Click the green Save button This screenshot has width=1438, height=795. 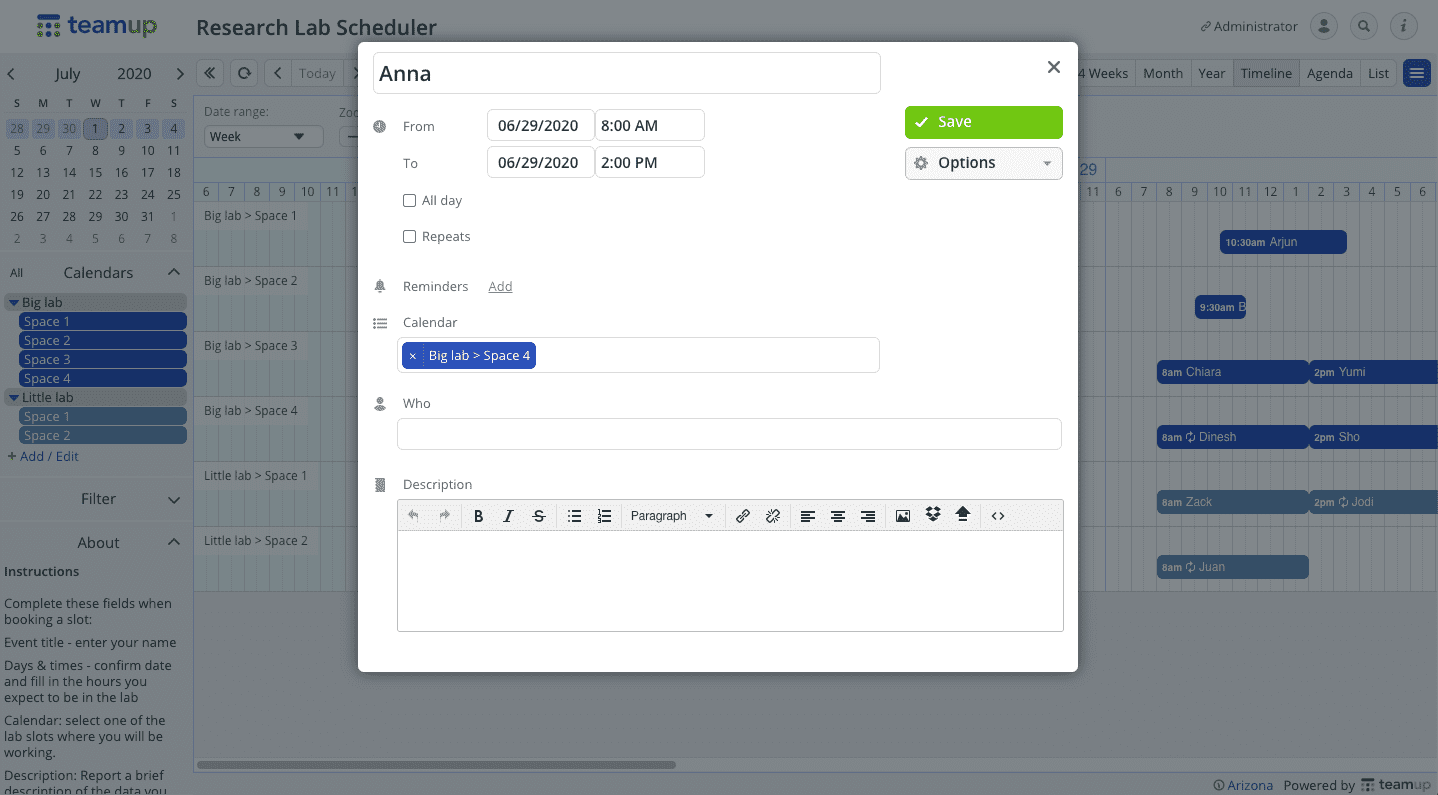pos(983,122)
